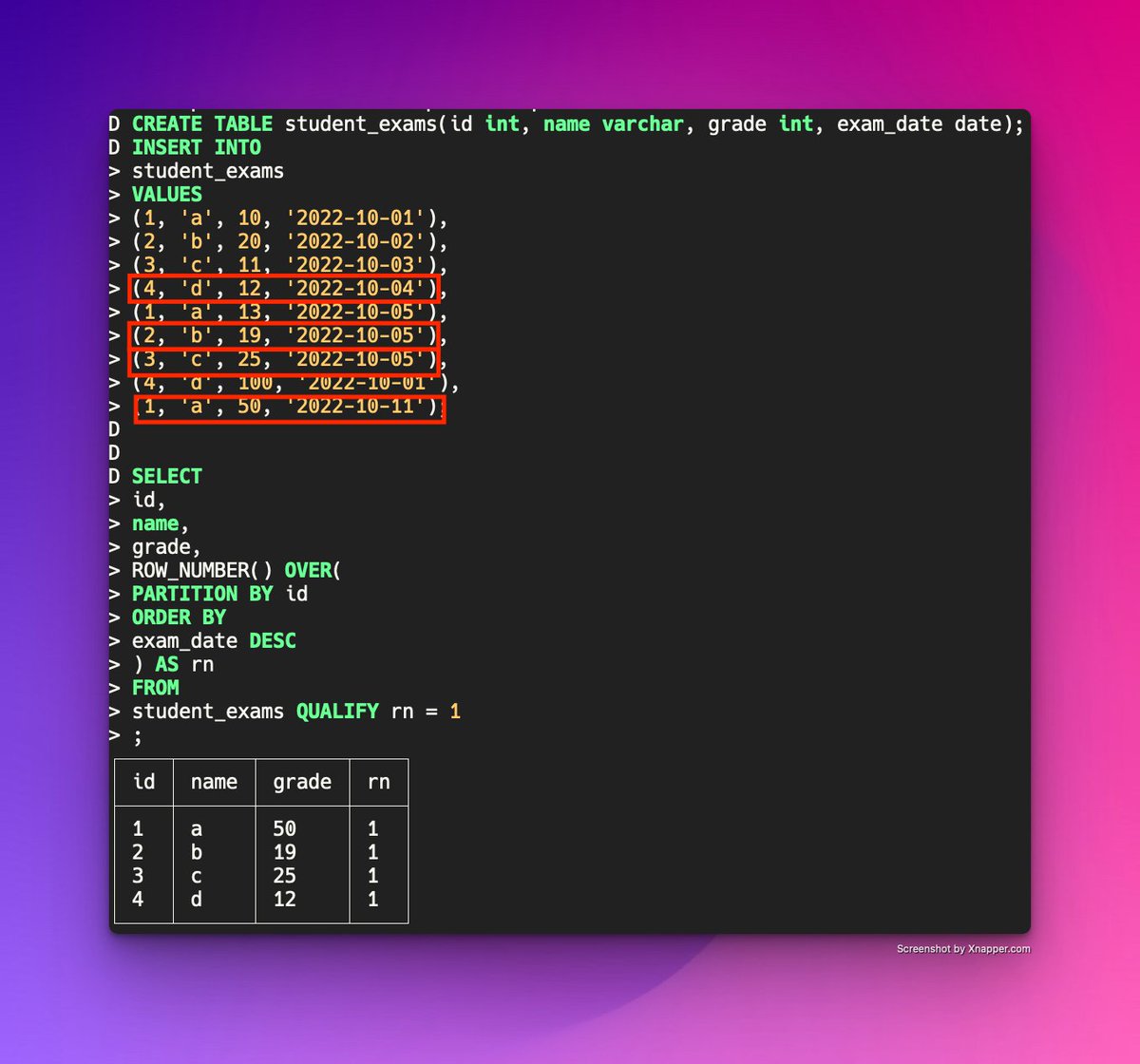Click name 'b' in the results table
1140x1064 pixels.
(x=197, y=852)
